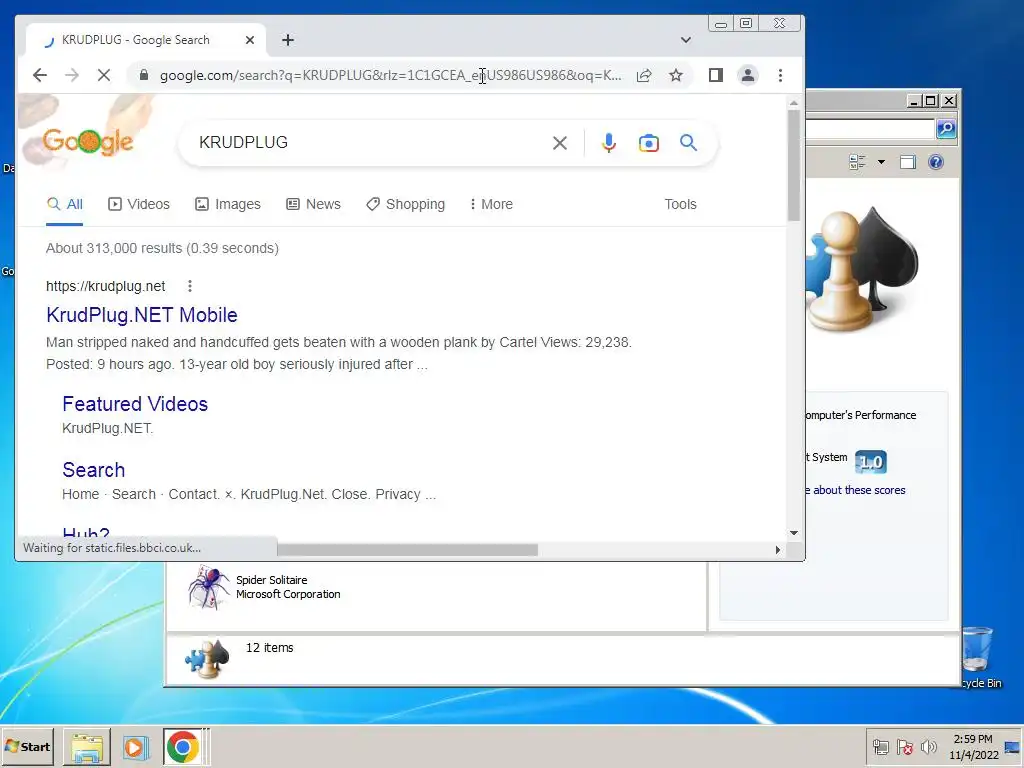This screenshot has height=768, width=1024.
Task: Click the vertical scrollbar thumb in Chrome
Action: click(x=793, y=165)
